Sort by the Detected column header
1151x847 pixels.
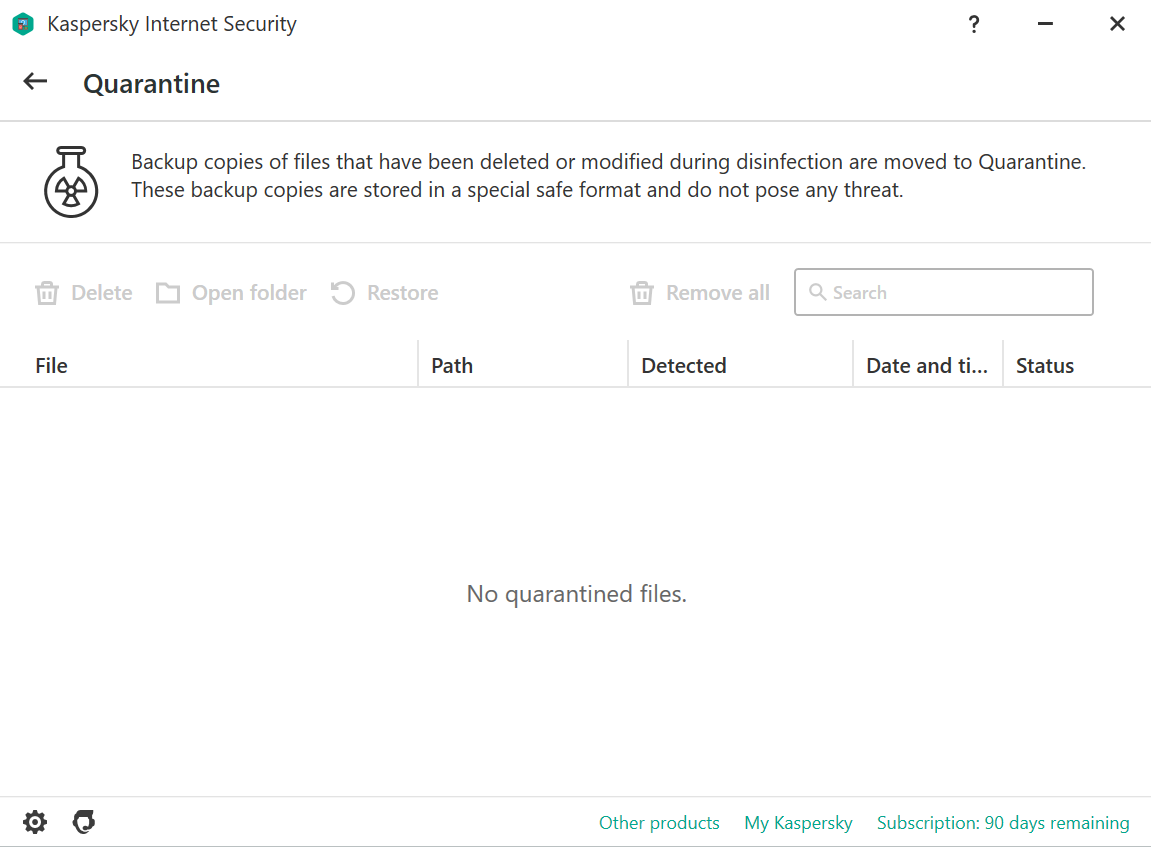pyautogui.click(x=684, y=366)
